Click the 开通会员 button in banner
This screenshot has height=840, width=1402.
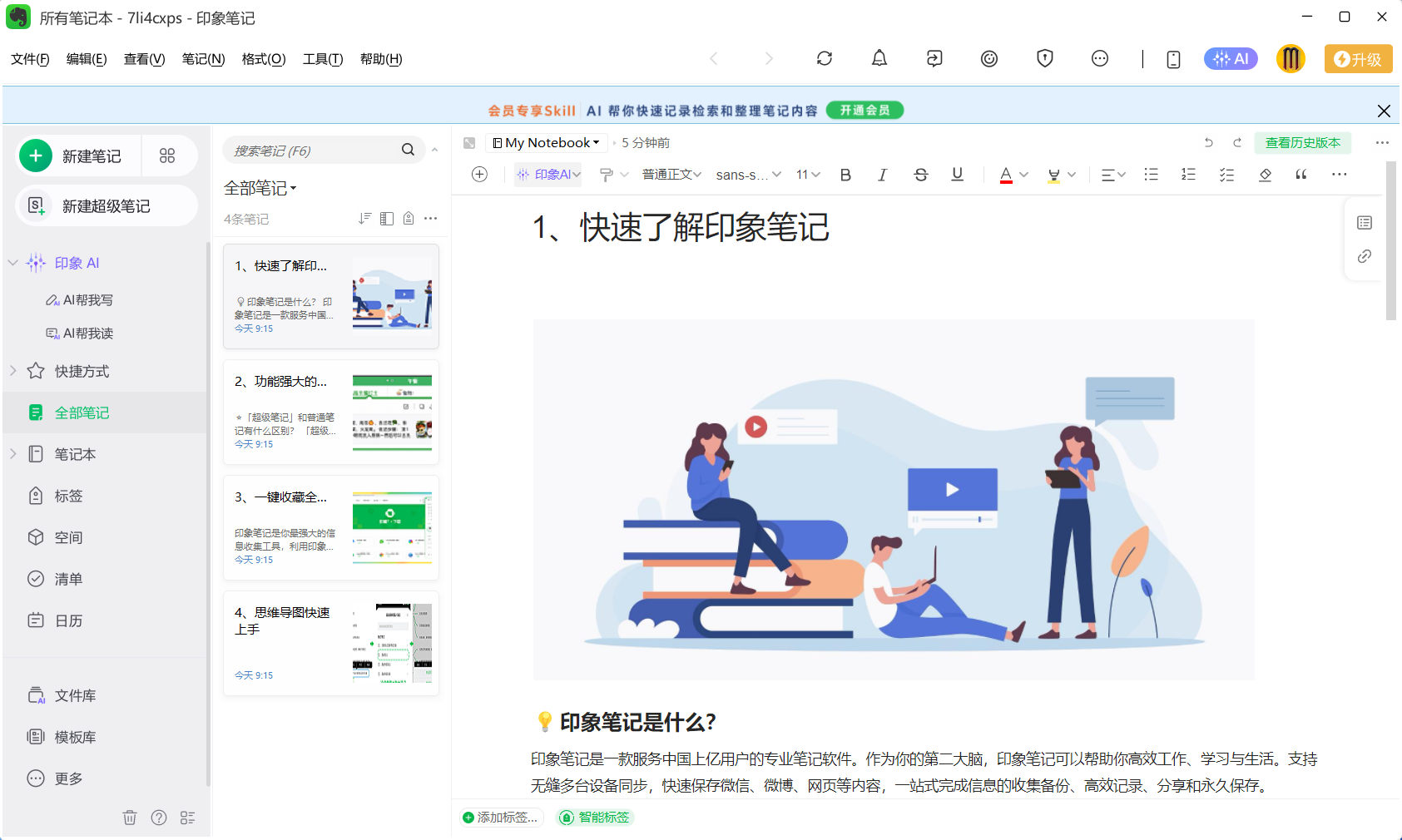(864, 110)
